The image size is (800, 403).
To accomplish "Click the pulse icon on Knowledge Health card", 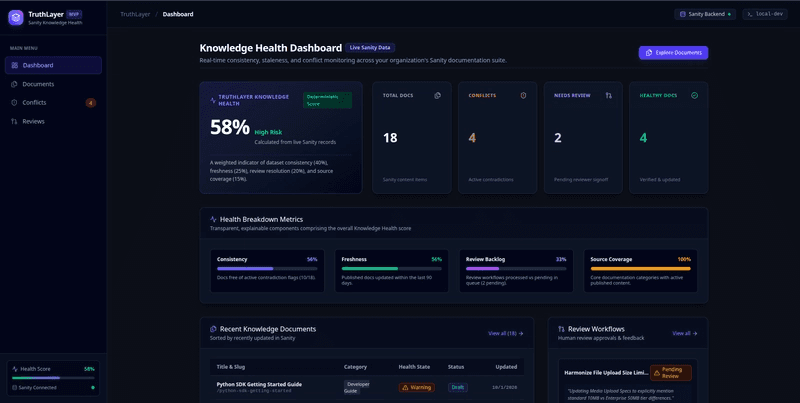I will coord(213,100).
